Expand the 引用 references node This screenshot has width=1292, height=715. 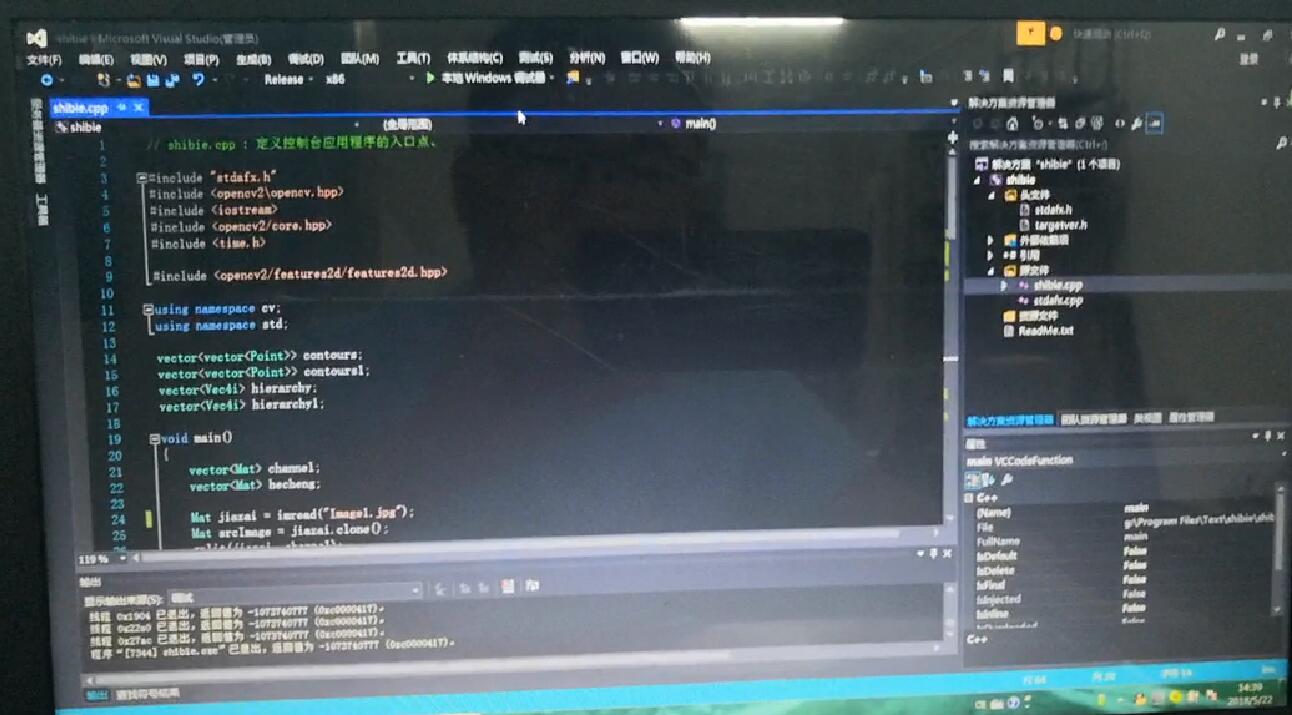(991, 256)
